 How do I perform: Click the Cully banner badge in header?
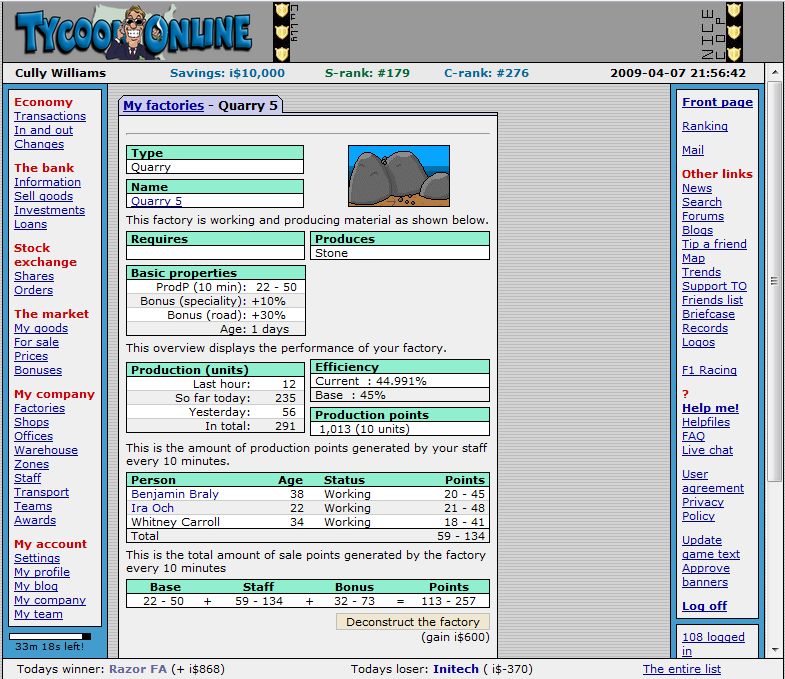(283, 32)
